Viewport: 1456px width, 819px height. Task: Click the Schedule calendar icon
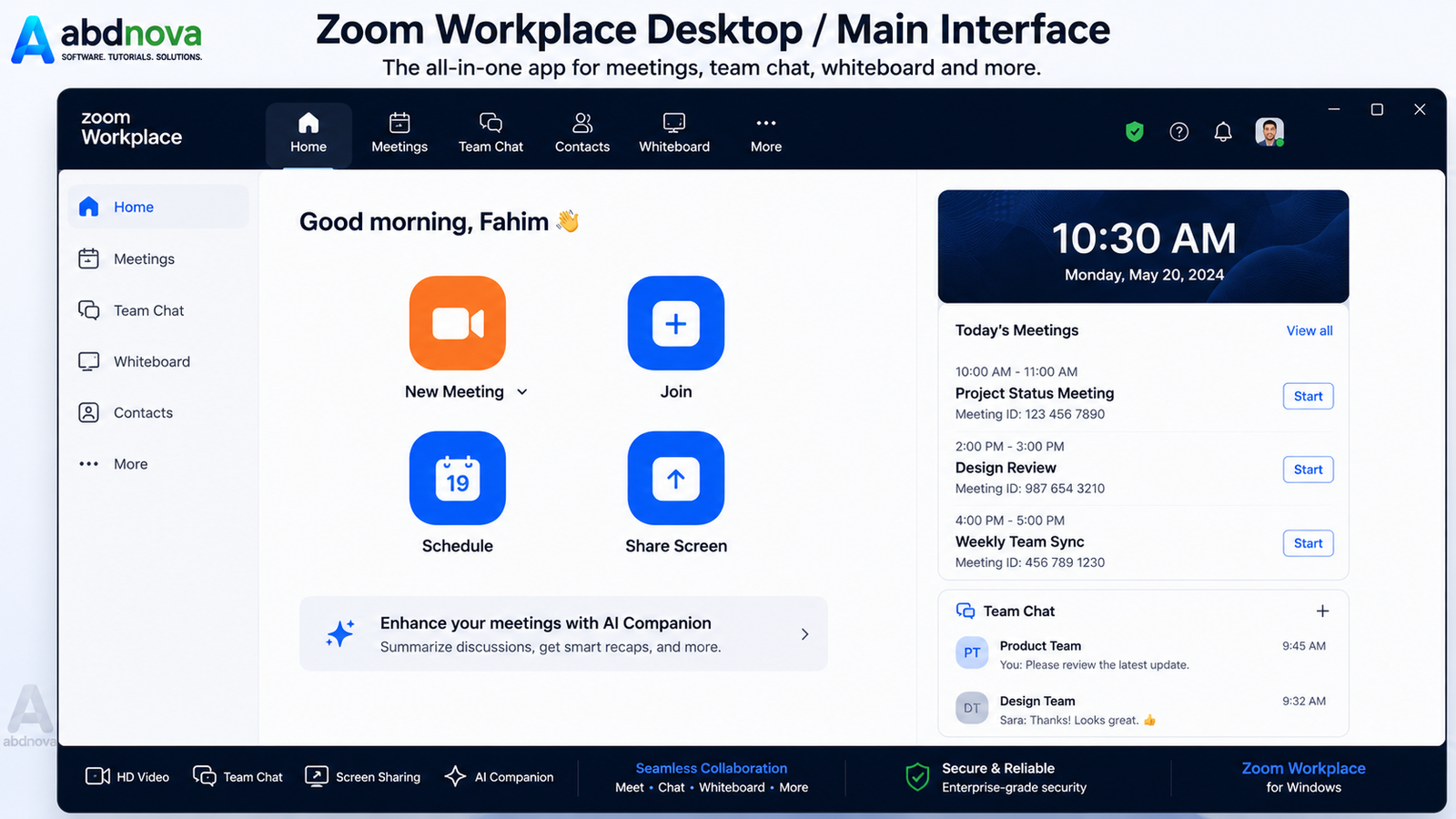click(458, 478)
